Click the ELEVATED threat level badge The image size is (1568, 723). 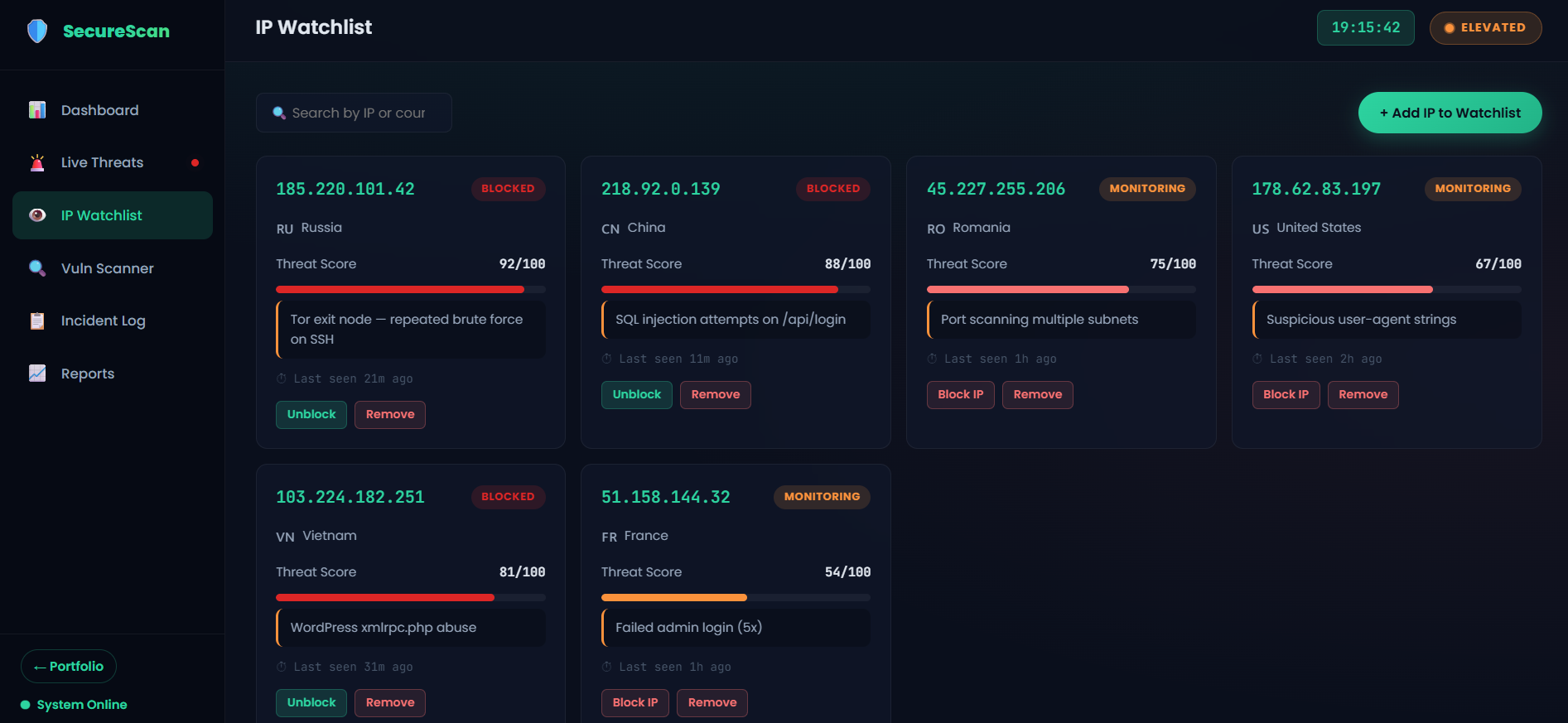[x=1485, y=28]
